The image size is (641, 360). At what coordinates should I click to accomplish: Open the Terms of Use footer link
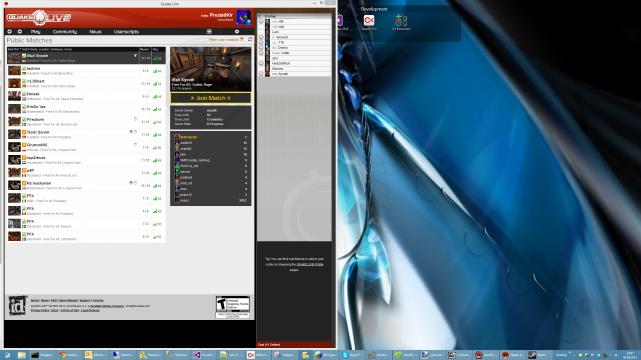click(69, 310)
